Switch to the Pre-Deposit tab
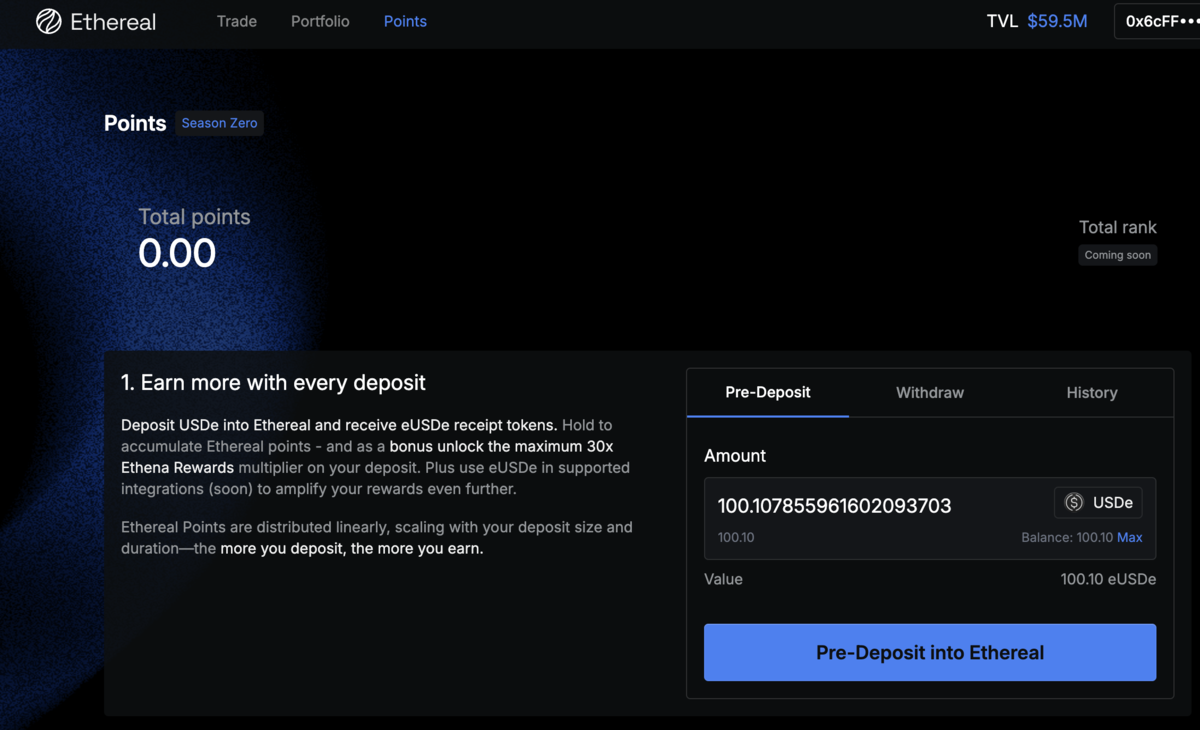Screen dimensions: 1200x730 pyautogui.click(x=768, y=392)
